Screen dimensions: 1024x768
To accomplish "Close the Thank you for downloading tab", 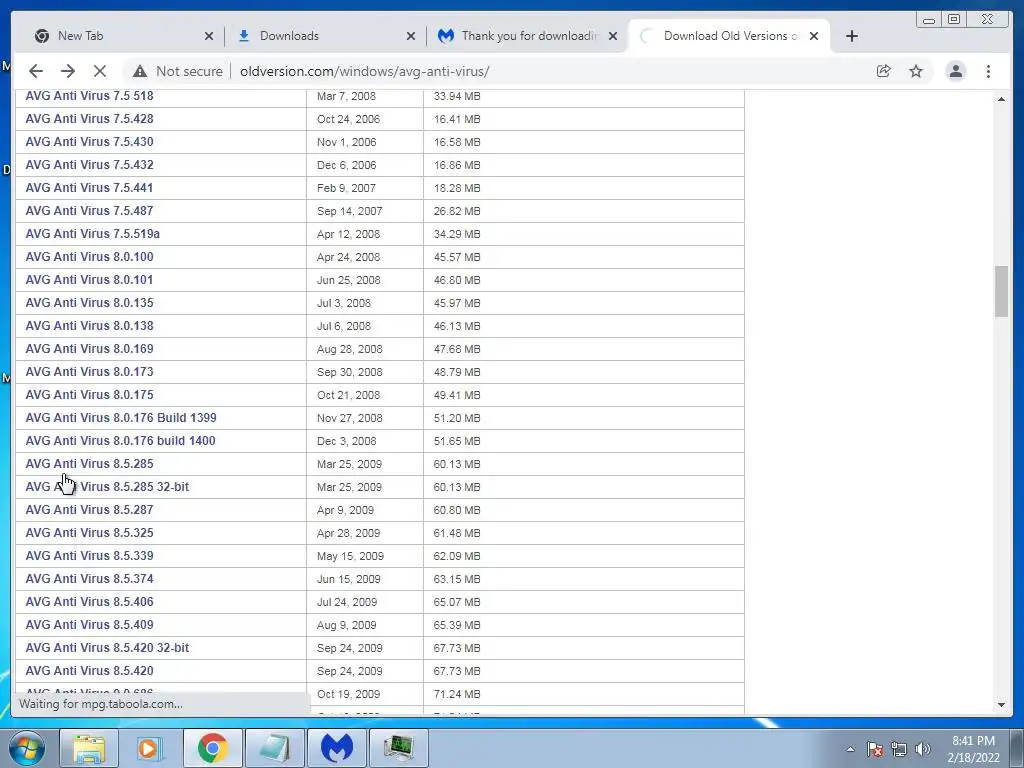I will pos(613,36).
